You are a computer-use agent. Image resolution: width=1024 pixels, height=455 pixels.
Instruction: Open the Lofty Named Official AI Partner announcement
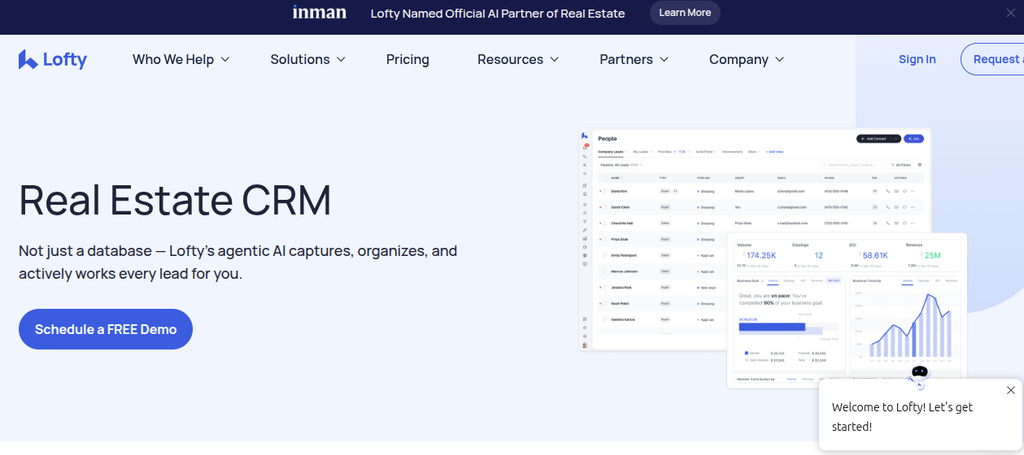coord(498,14)
